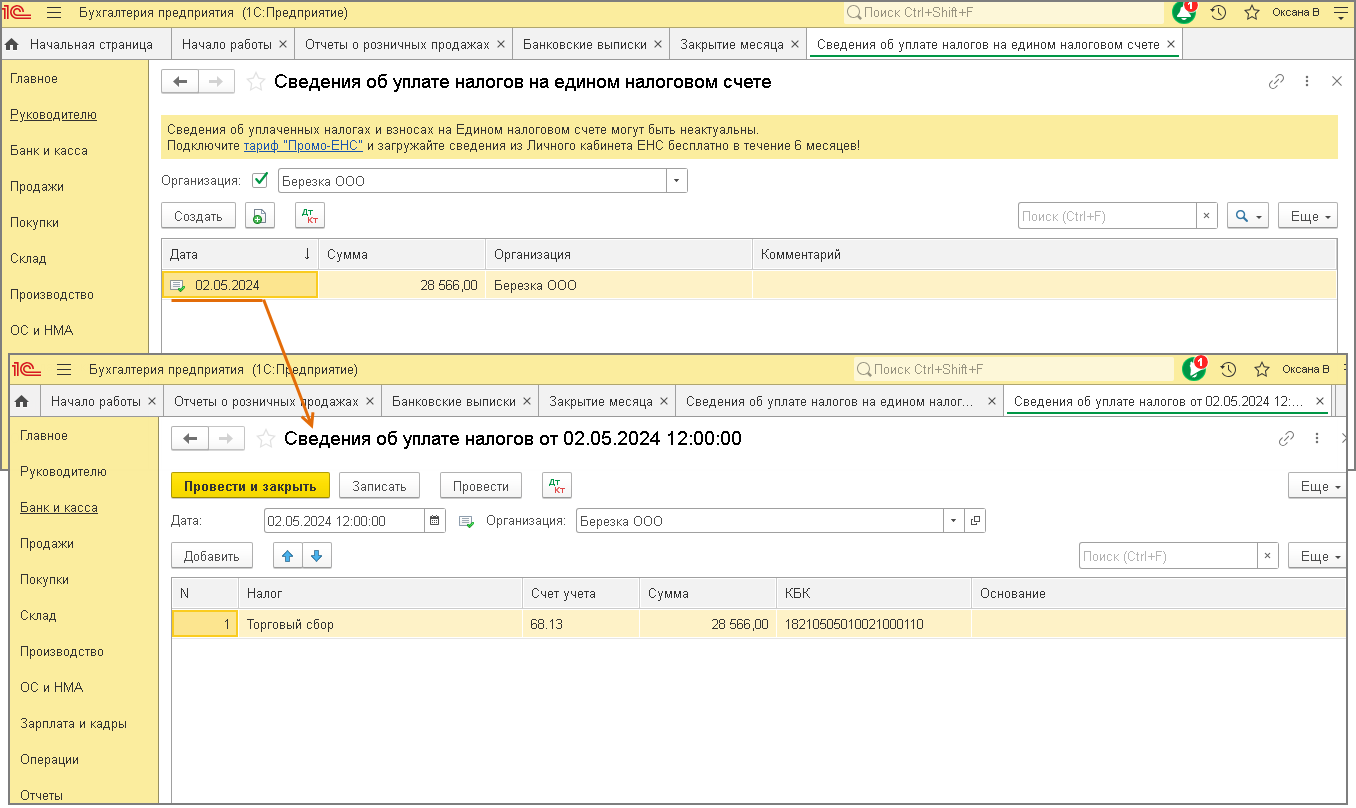This screenshot has height=808, width=1356.
Task: Clear the document table search field
Action: coord(1267,556)
